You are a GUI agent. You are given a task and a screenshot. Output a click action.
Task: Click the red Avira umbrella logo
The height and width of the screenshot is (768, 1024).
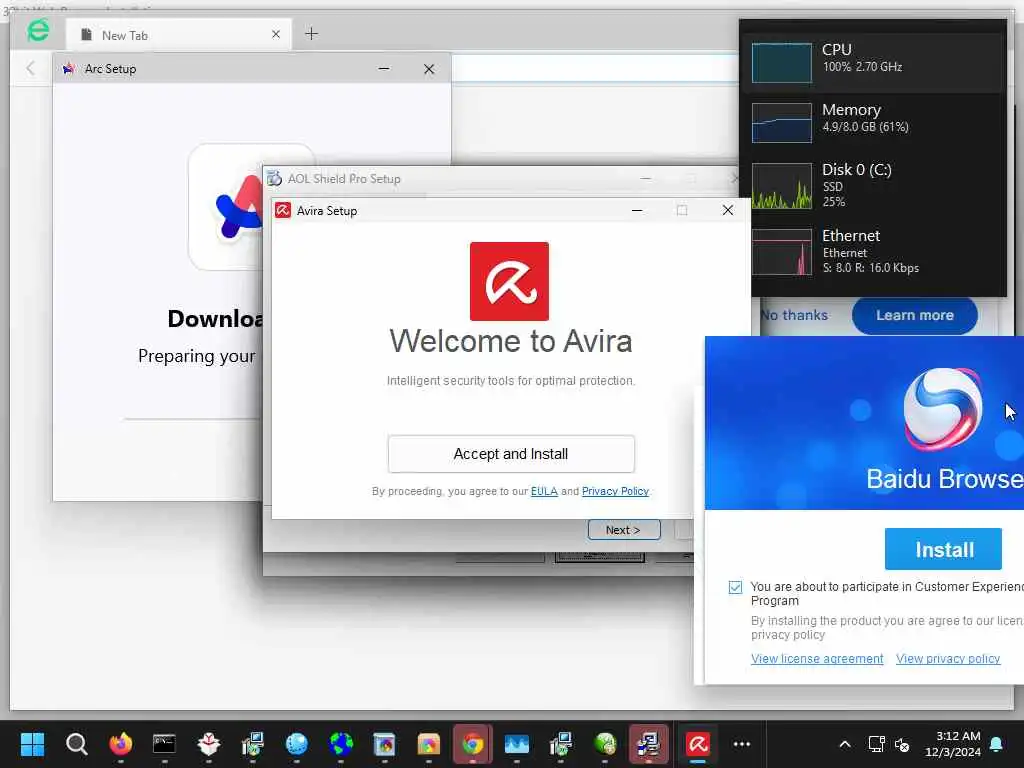[509, 281]
